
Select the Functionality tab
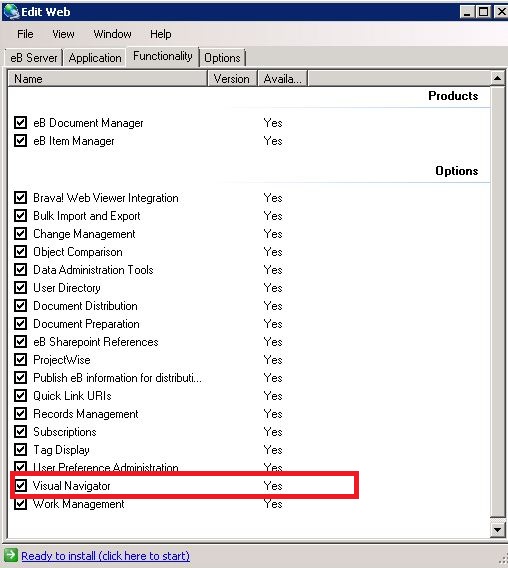[x=163, y=56]
